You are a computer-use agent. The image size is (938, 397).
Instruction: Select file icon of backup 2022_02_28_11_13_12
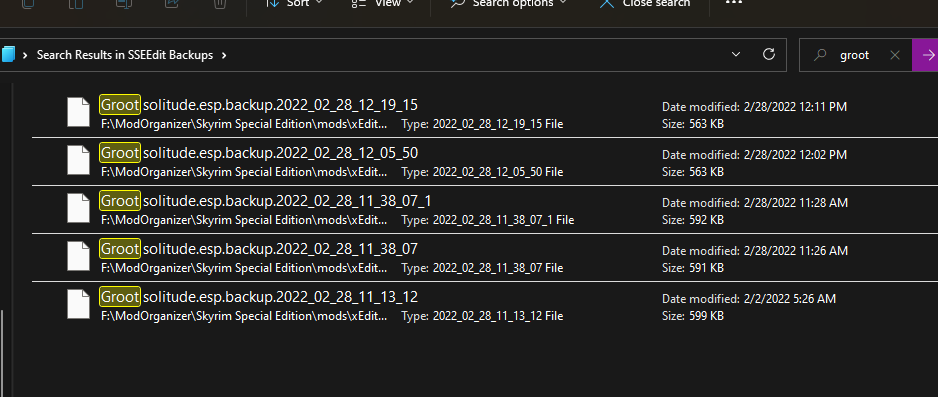pos(78,303)
